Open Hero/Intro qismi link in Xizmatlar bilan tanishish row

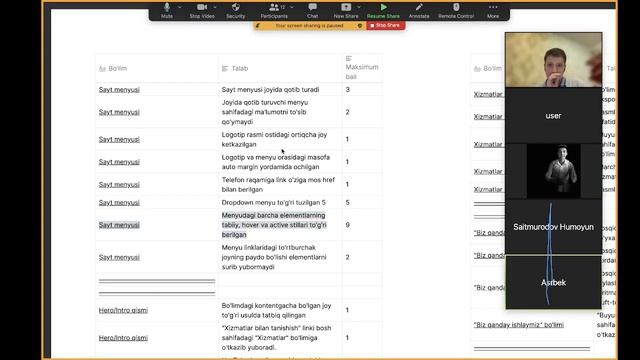pos(123,338)
